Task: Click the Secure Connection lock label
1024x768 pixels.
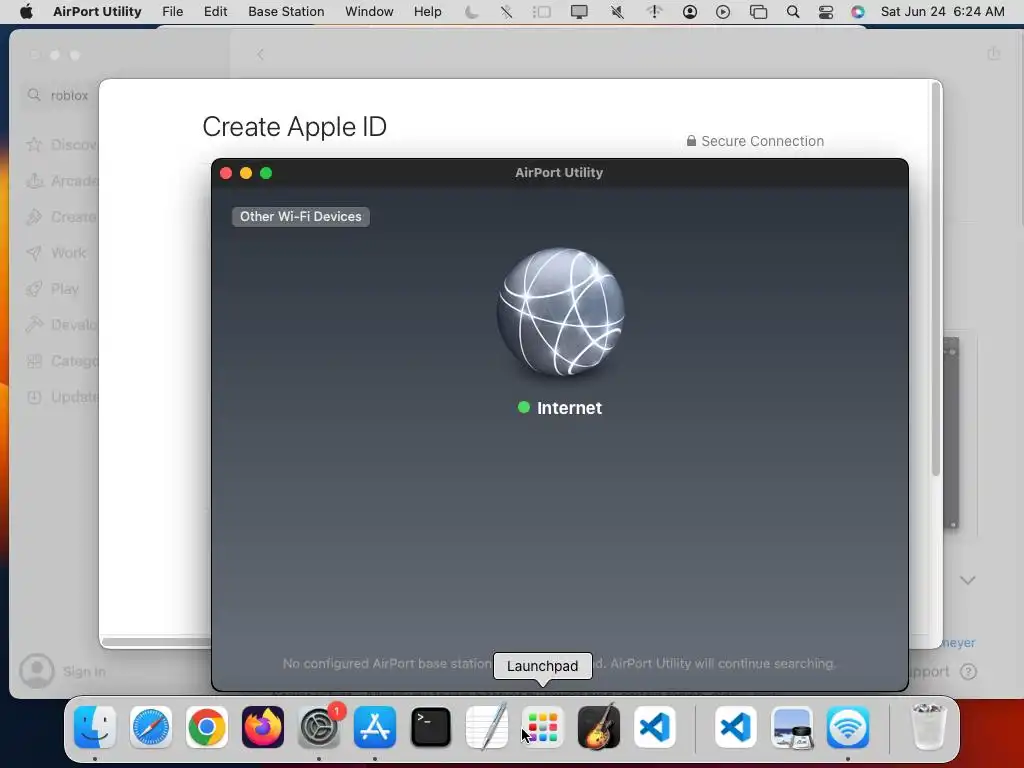Action: point(755,141)
